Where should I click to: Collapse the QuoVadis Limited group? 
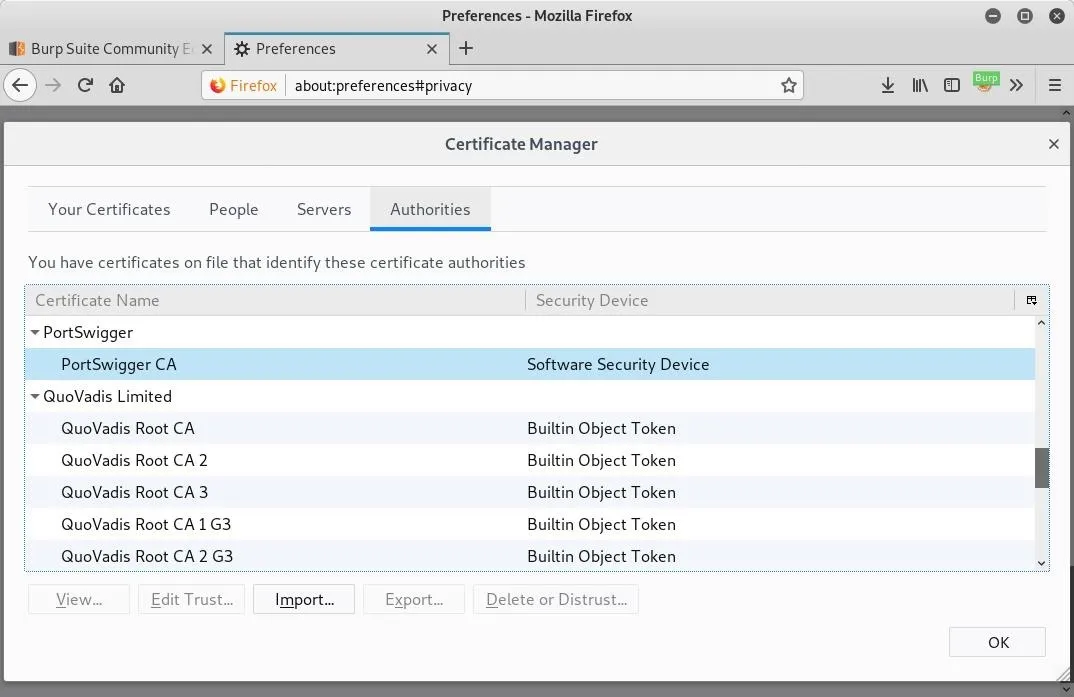(35, 396)
